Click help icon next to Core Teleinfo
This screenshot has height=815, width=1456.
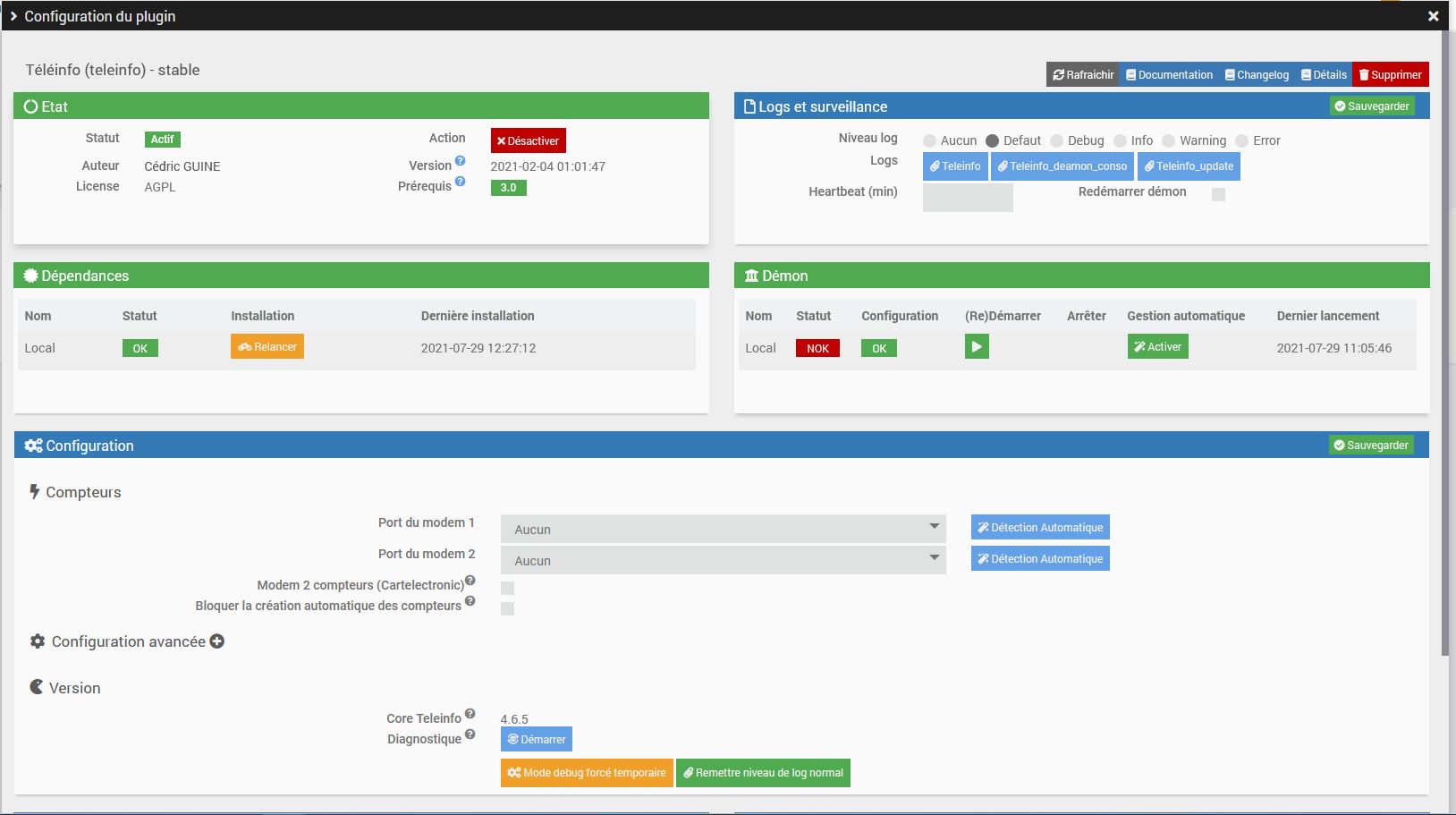tap(470, 713)
